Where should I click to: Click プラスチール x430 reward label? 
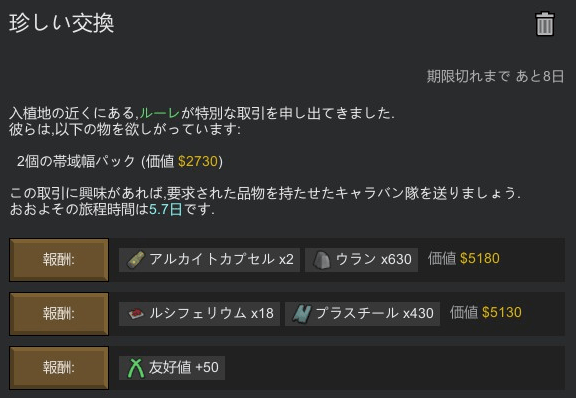coord(375,313)
